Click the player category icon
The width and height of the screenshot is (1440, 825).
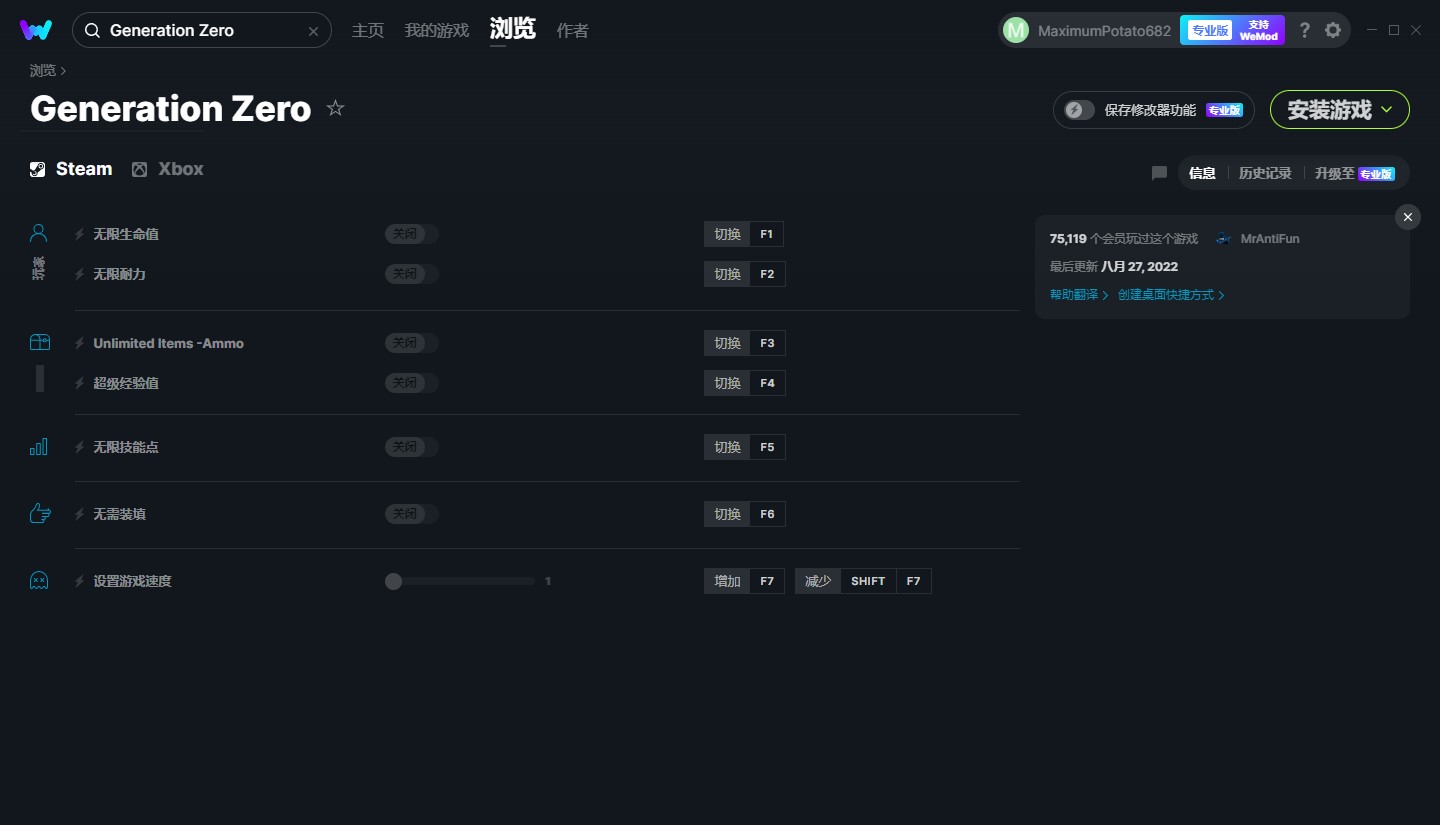tap(39, 233)
